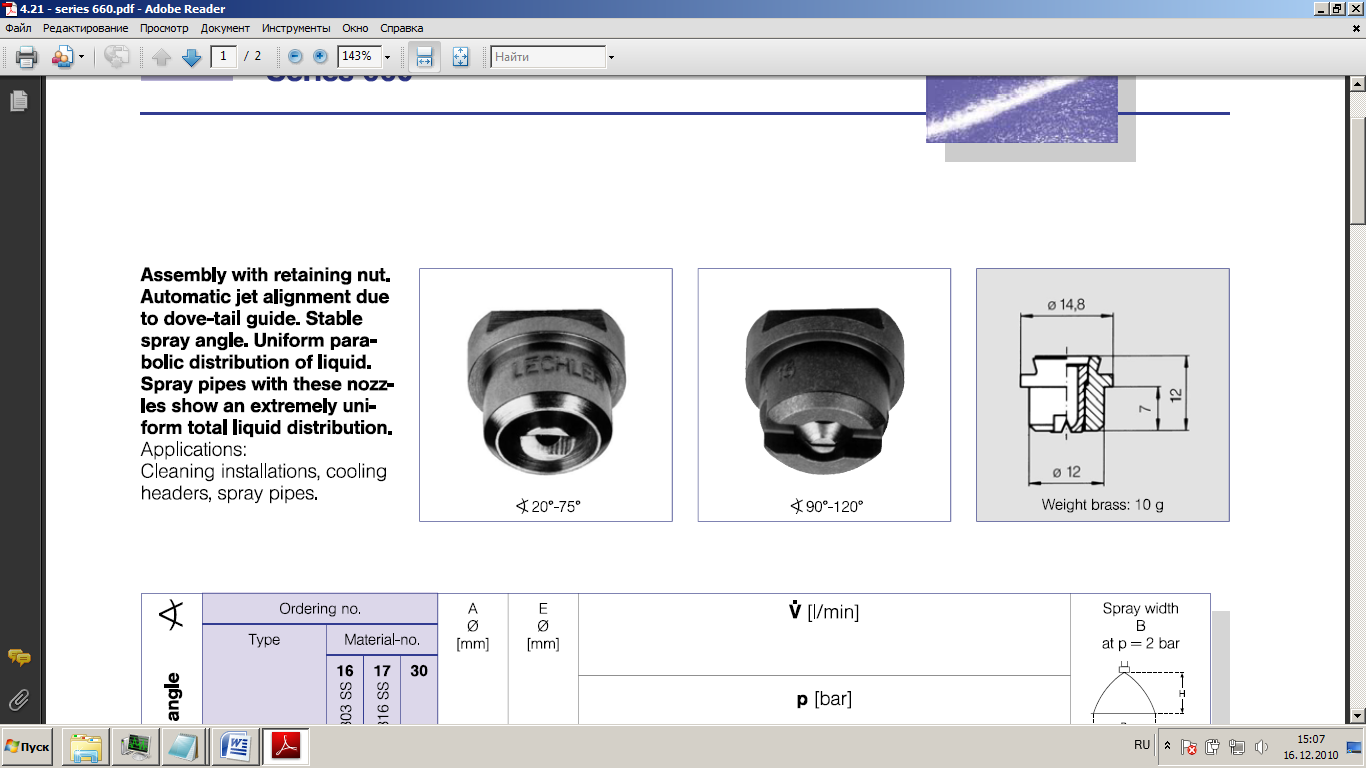Image resolution: width=1366 pixels, height=768 pixels.
Task: Zoom in with the plus button
Action: [x=320, y=57]
